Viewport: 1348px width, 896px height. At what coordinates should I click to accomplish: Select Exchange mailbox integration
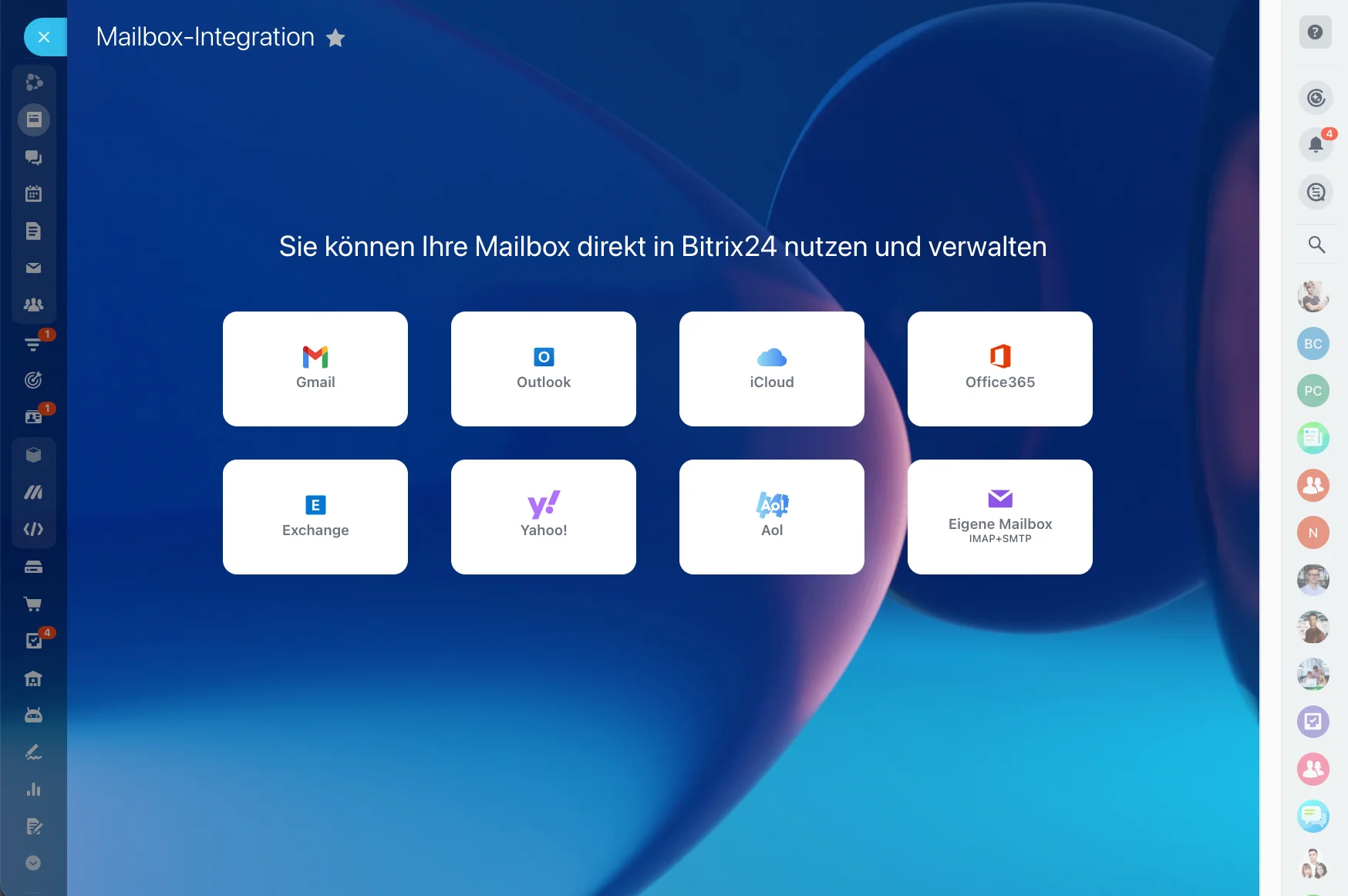[x=315, y=517]
